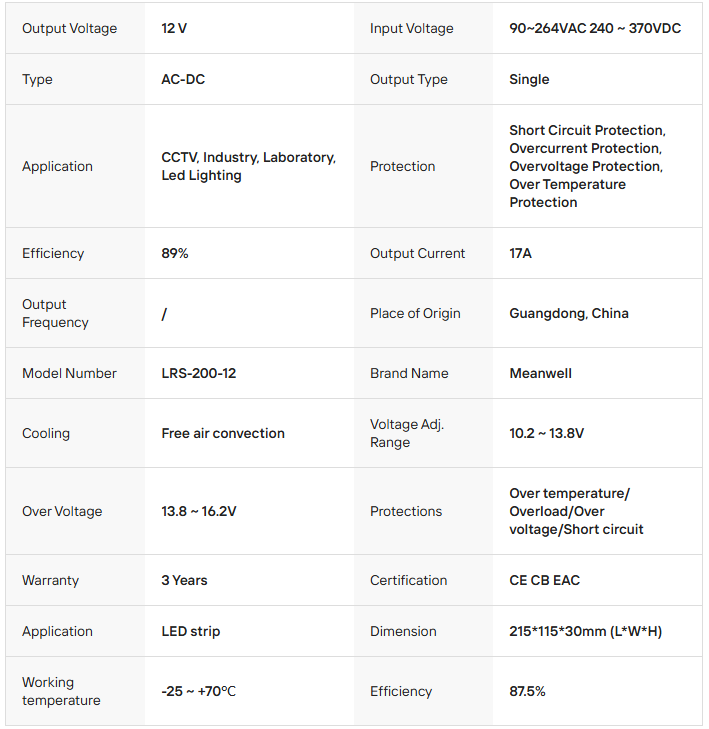The width and height of the screenshot is (709, 729).
Task: Click the 87.5% efficiency value
Action: 527,691
